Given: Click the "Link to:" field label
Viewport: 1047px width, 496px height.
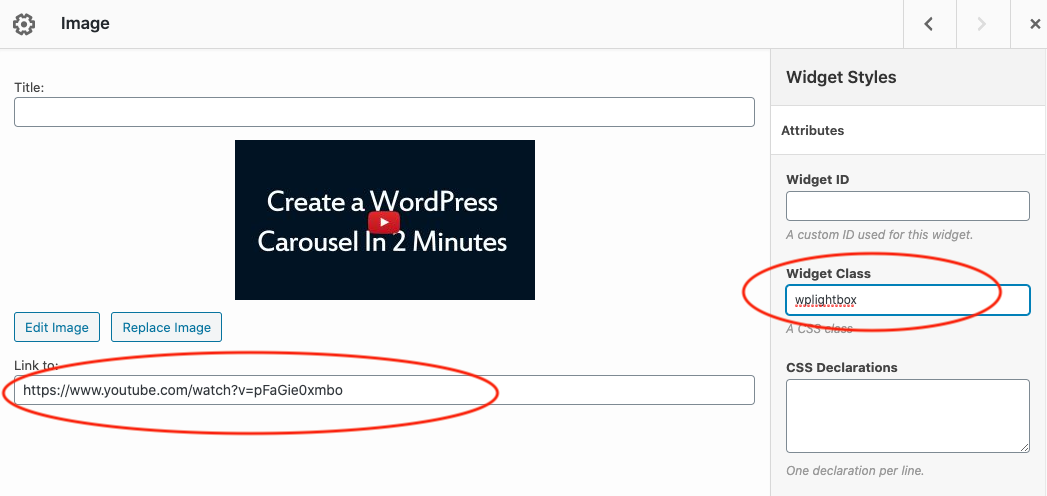Looking at the screenshot, I should tap(36, 364).
